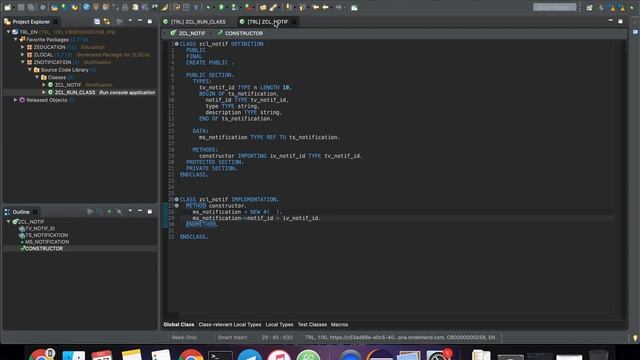Select ZCL_RUN_CLASS in Project Explorer tree
Viewport: 640px width, 360px height.
[80, 93]
